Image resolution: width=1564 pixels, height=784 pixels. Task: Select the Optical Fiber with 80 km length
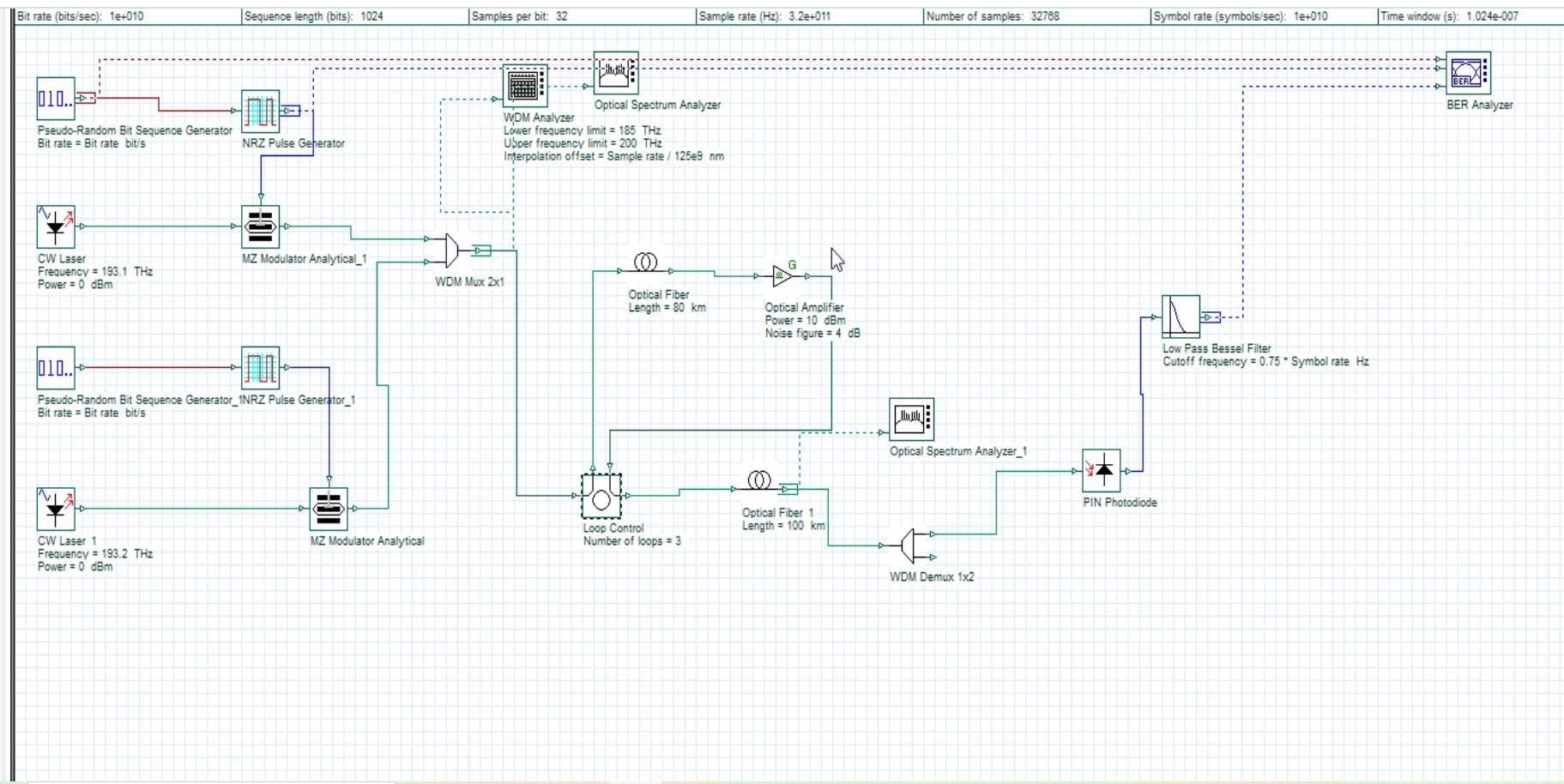(645, 263)
